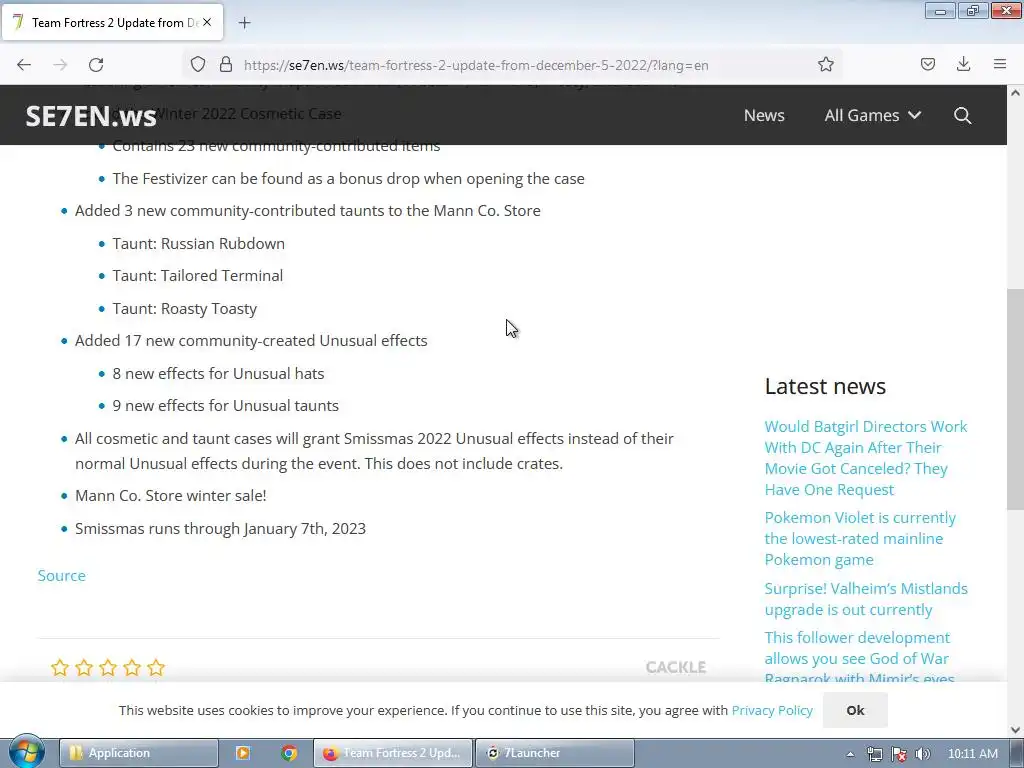
Task: Click the page vertical scrollbar thumb
Action: click(1015, 399)
